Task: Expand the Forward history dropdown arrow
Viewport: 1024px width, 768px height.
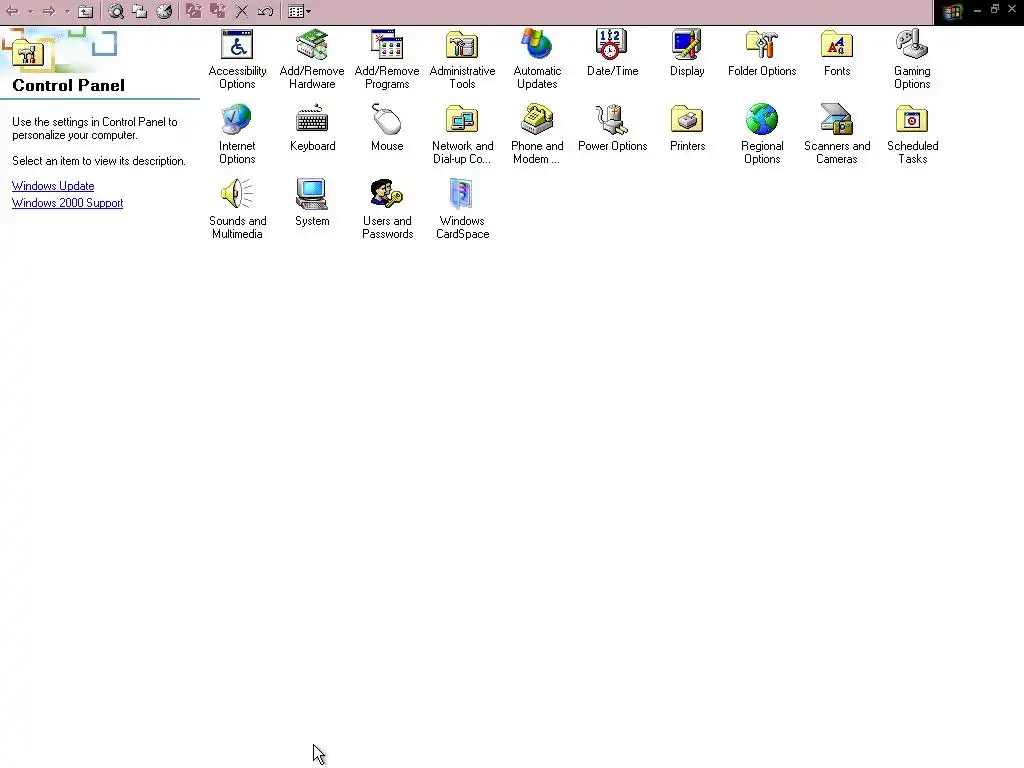Action: click(x=67, y=11)
